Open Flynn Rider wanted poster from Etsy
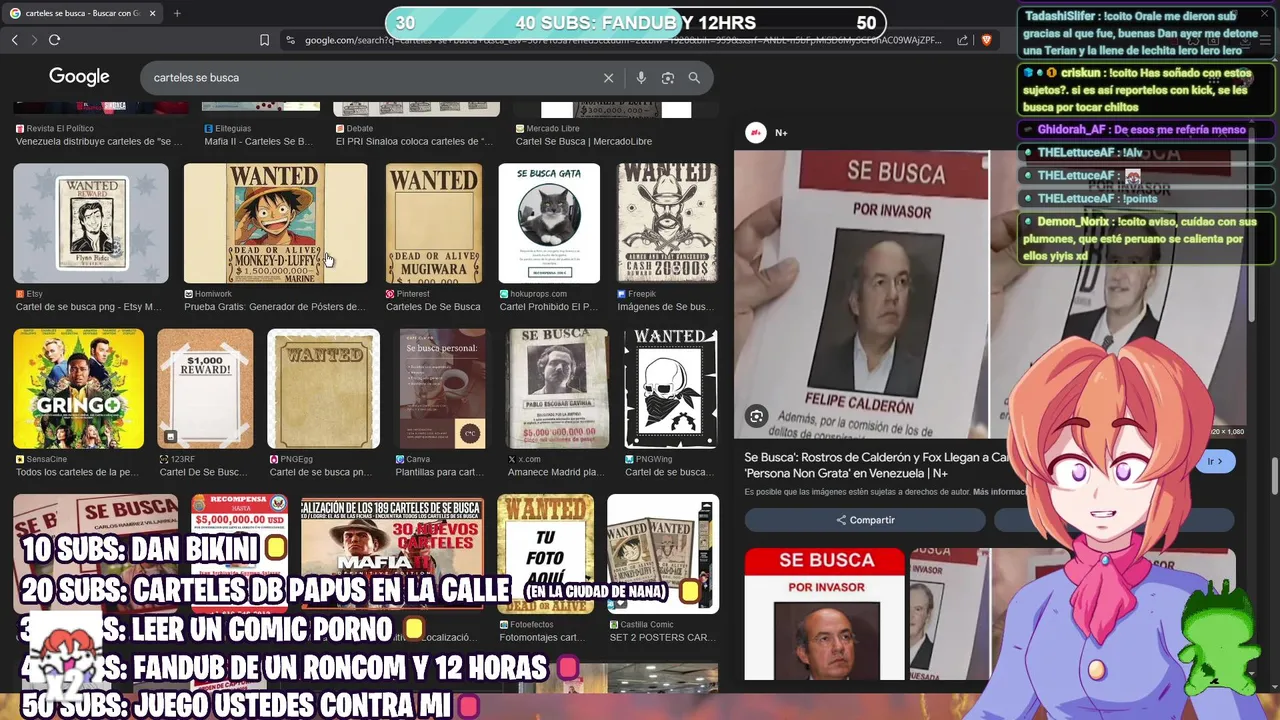 pyautogui.click(x=91, y=223)
